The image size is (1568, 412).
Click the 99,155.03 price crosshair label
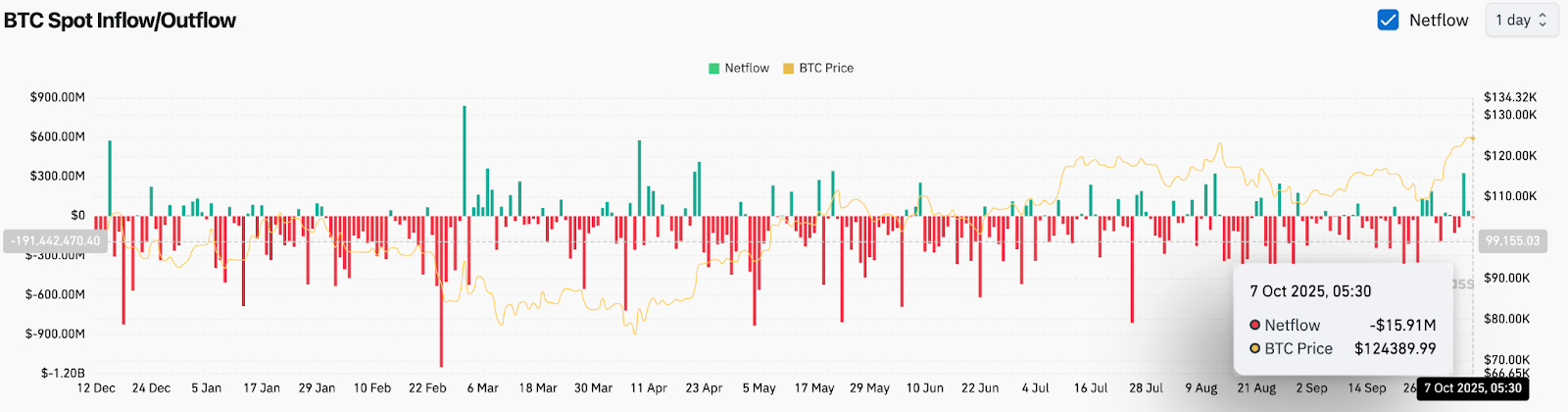1512,240
